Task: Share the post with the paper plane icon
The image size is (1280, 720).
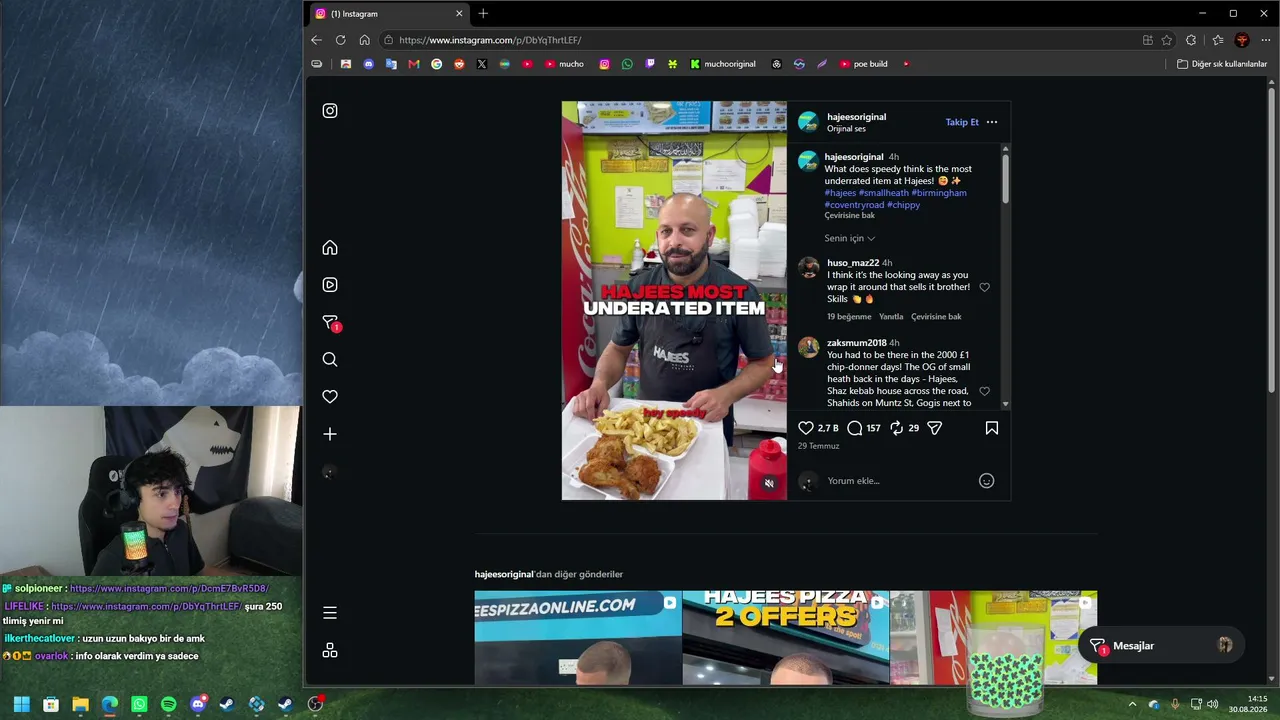Action: tap(935, 428)
